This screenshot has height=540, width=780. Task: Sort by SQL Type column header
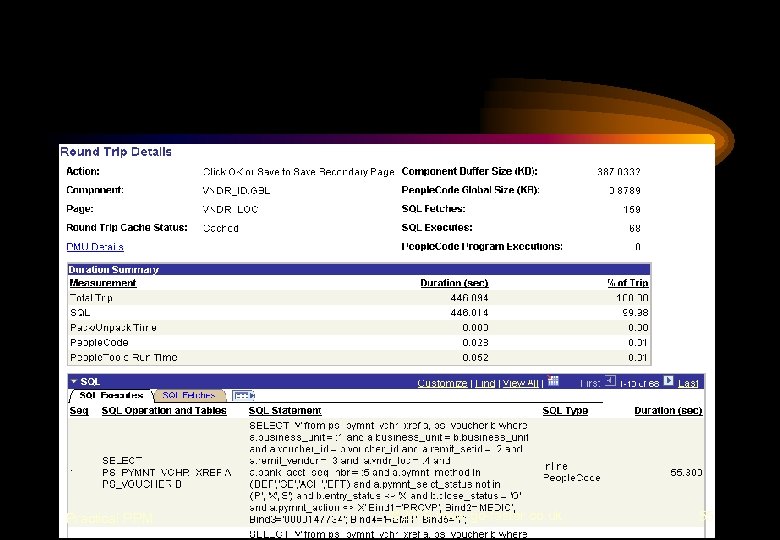565,411
